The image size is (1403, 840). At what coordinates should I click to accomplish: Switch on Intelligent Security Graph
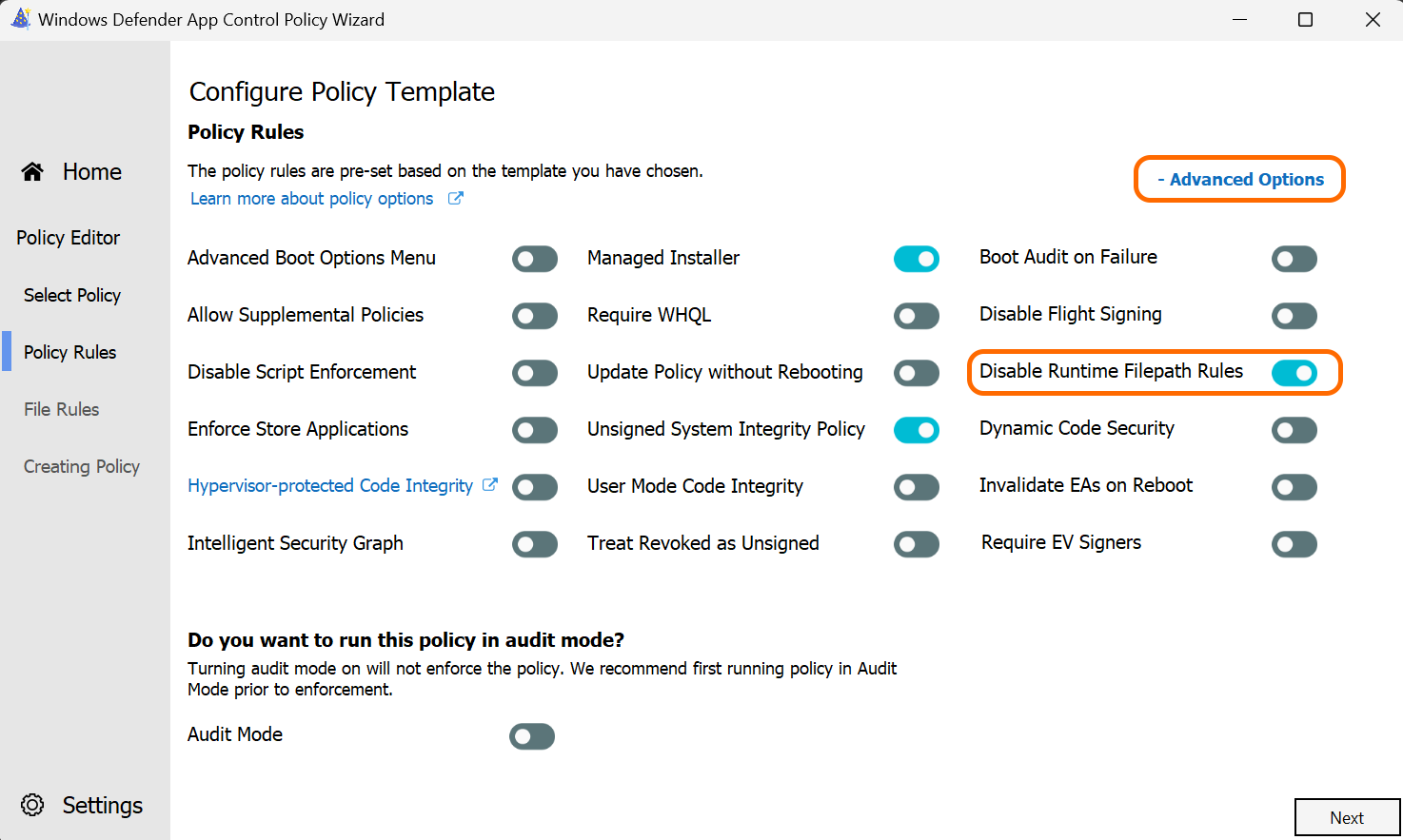click(x=534, y=544)
